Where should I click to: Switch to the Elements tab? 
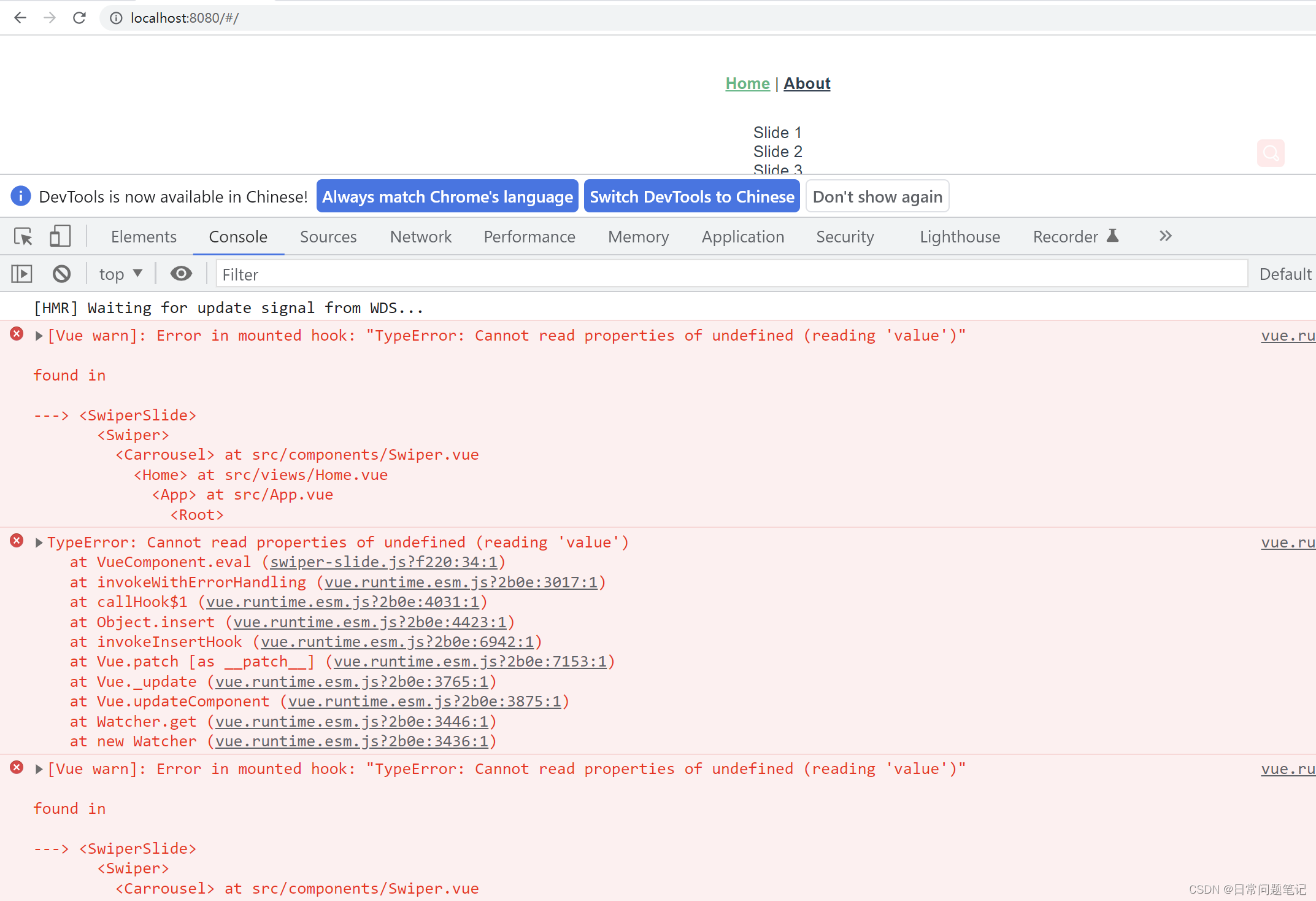point(144,237)
